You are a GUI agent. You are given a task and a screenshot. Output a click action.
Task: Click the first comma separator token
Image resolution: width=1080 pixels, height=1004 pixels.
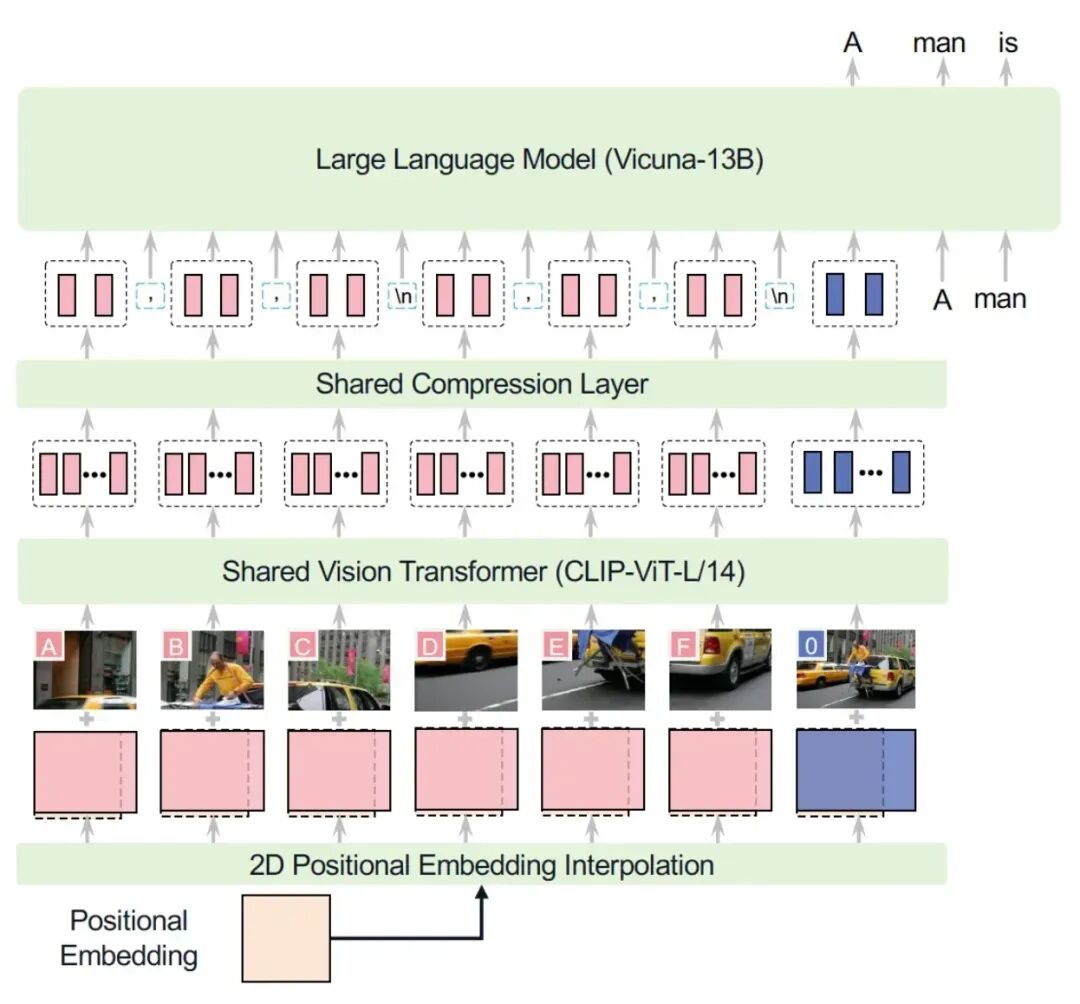[x=150, y=296]
